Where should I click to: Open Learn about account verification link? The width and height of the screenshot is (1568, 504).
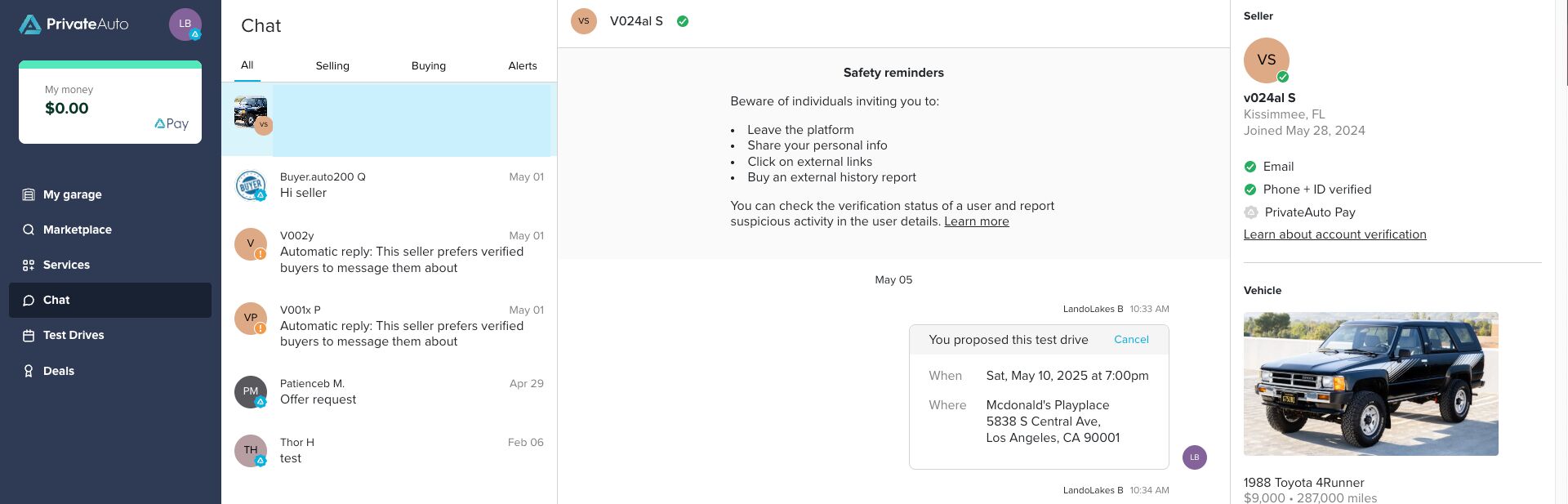point(1334,234)
